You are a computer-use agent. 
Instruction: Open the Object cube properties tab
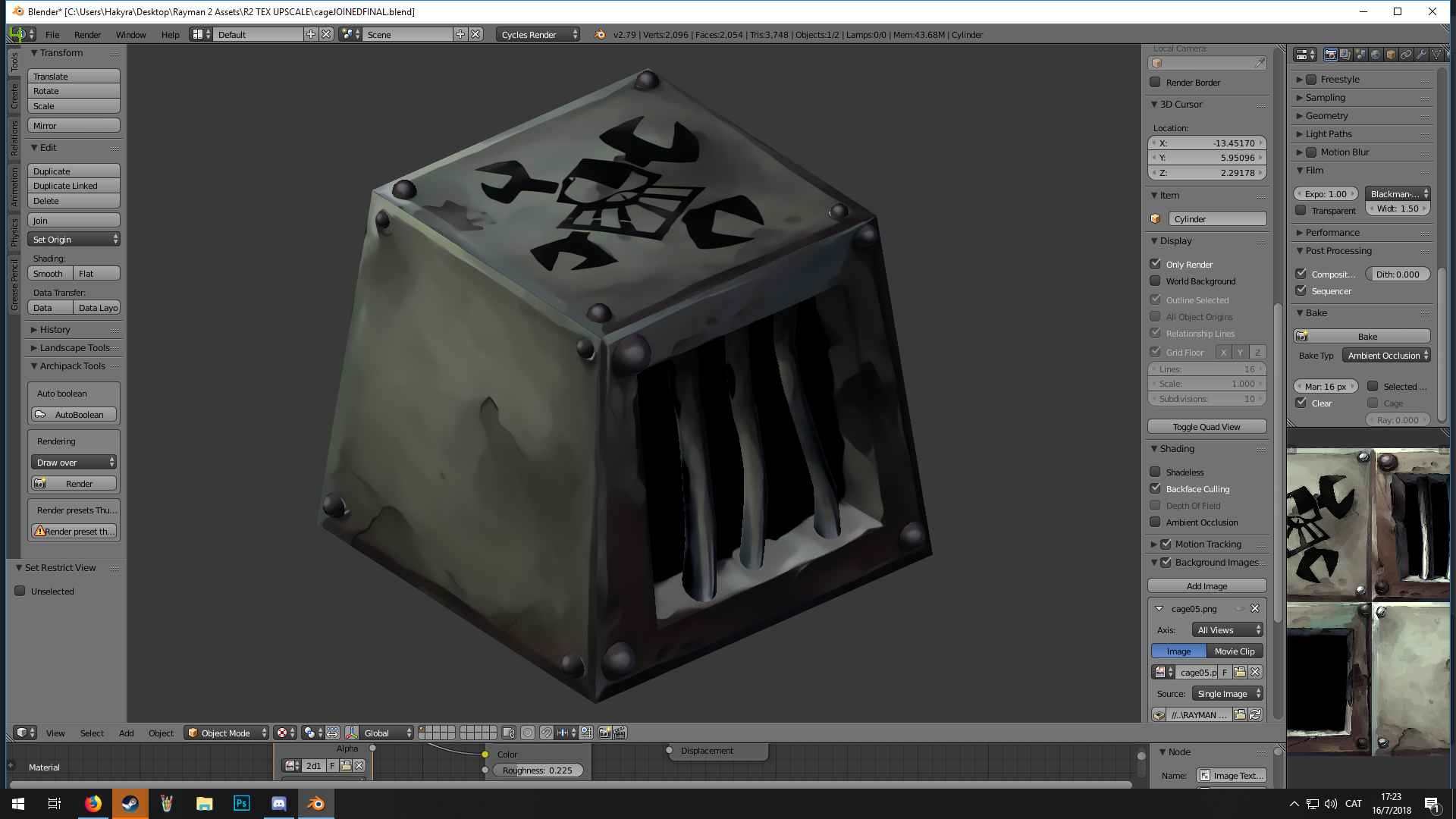tap(1391, 55)
